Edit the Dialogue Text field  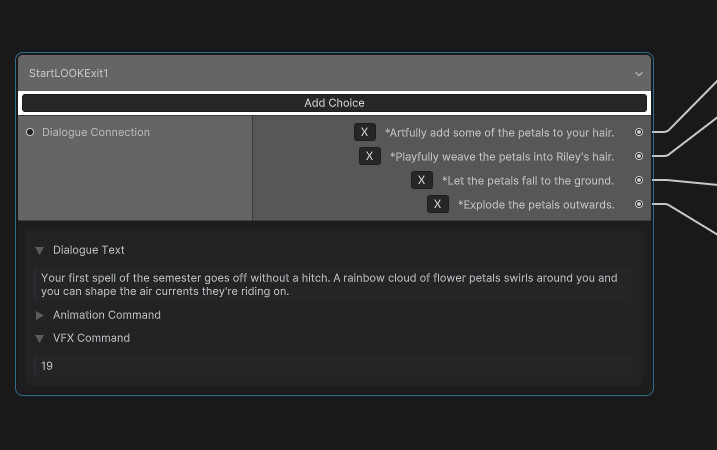[x=332, y=284]
